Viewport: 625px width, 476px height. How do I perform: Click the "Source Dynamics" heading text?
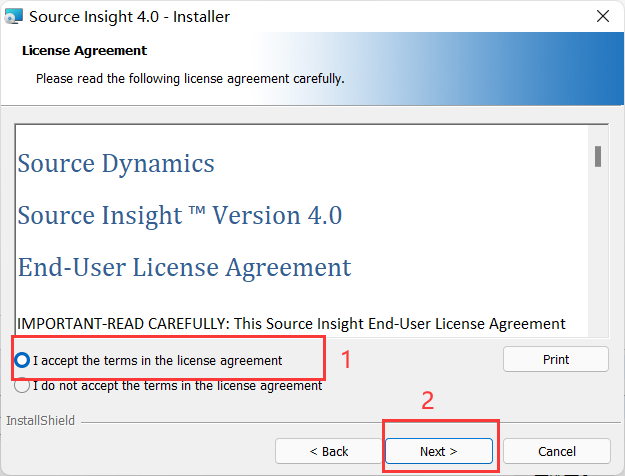point(116,164)
